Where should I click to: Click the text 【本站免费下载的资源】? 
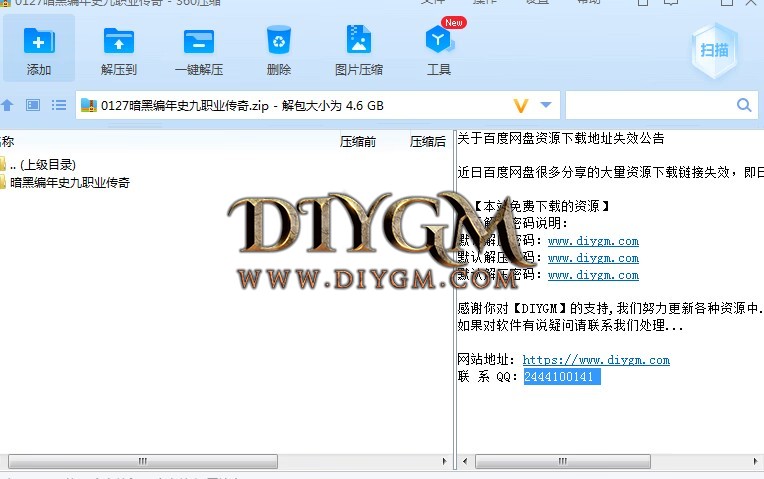tap(540, 206)
